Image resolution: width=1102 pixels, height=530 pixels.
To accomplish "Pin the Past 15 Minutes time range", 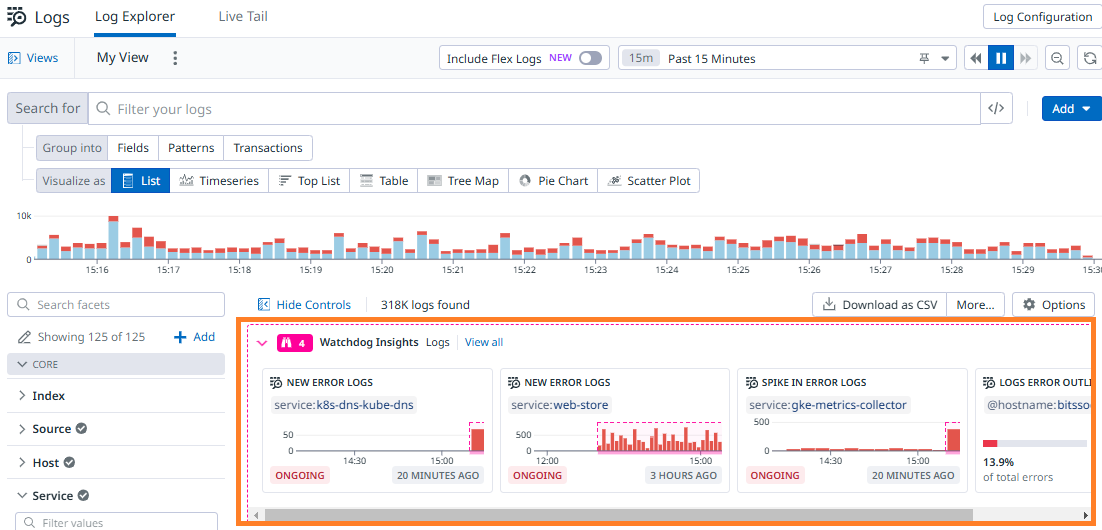I will click(924, 58).
